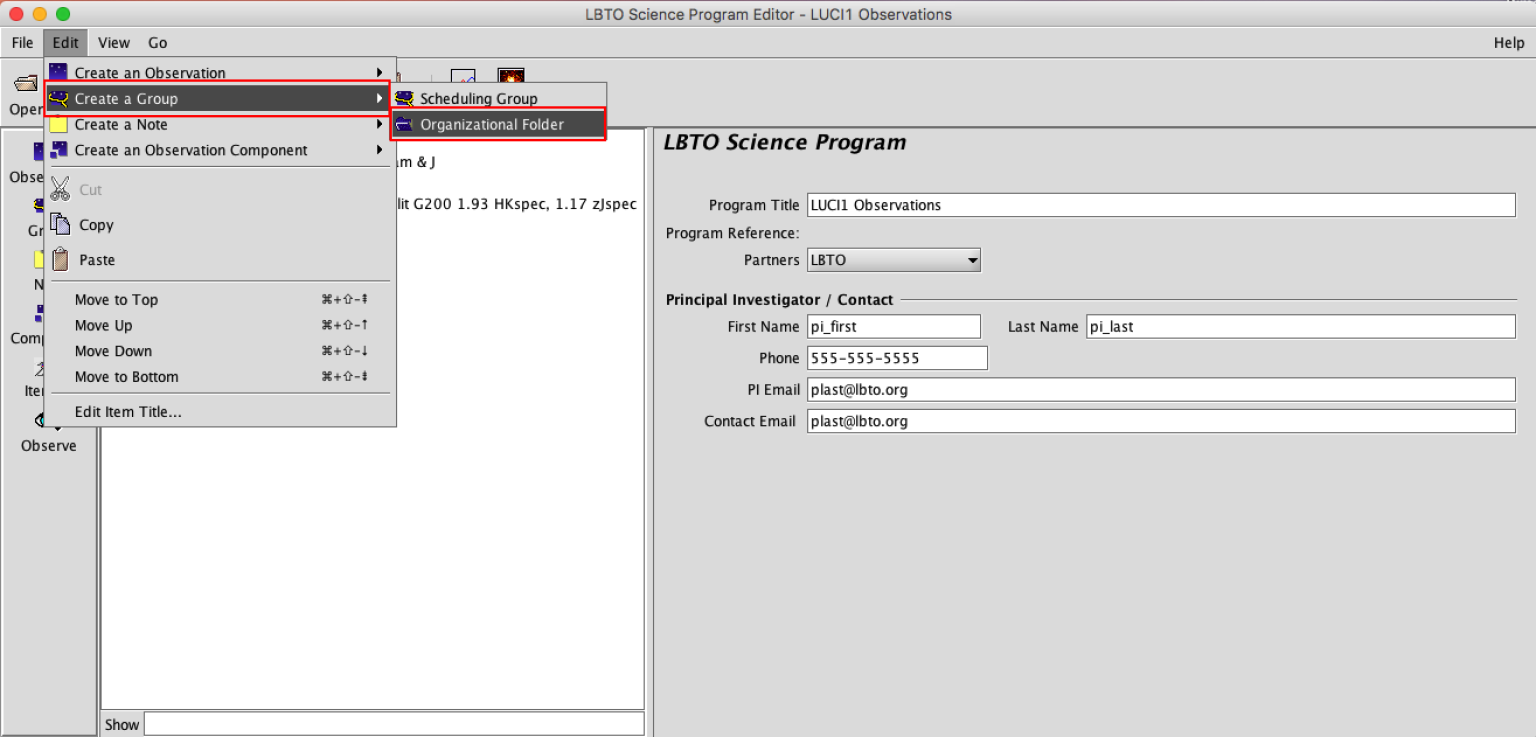Viewport: 1536px width, 737px height.
Task: Open the Help menu
Action: point(1509,43)
